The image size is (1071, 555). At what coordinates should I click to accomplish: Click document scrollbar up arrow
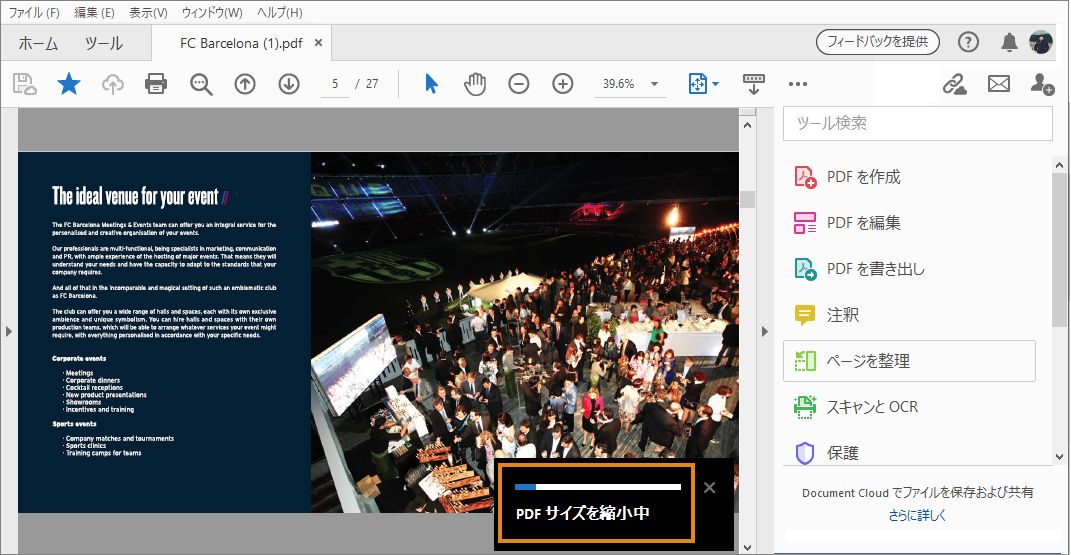(x=747, y=125)
